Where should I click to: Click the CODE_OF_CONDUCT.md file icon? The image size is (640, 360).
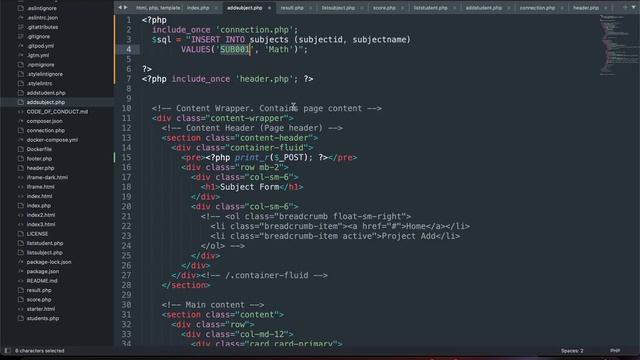point(20,111)
